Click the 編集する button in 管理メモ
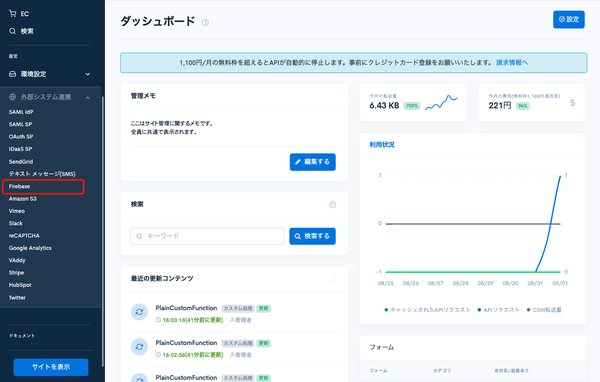This screenshot has height=382, width=600. coord(313,162)
